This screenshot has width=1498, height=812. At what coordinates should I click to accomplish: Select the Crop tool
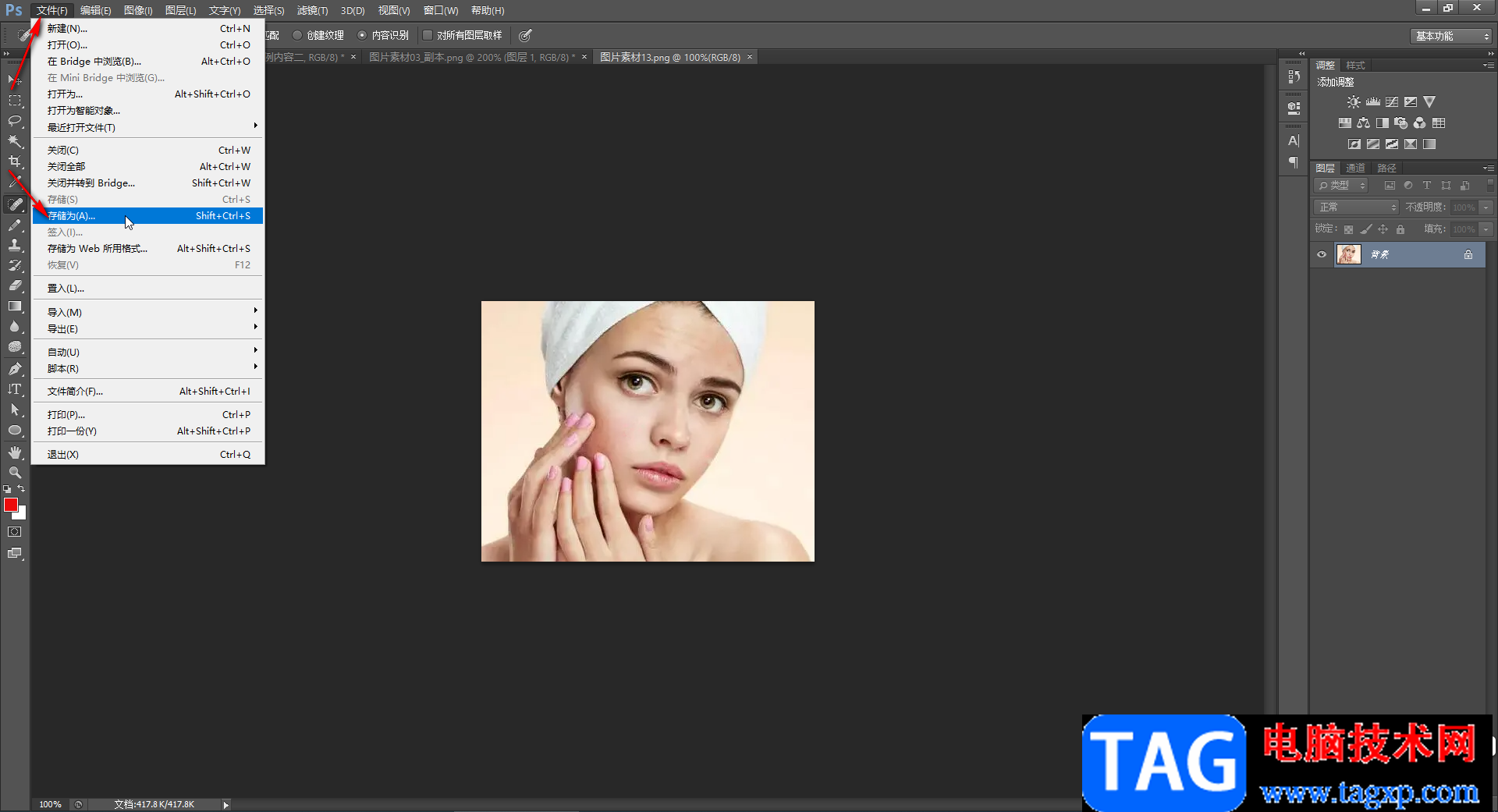pos(15,161)
